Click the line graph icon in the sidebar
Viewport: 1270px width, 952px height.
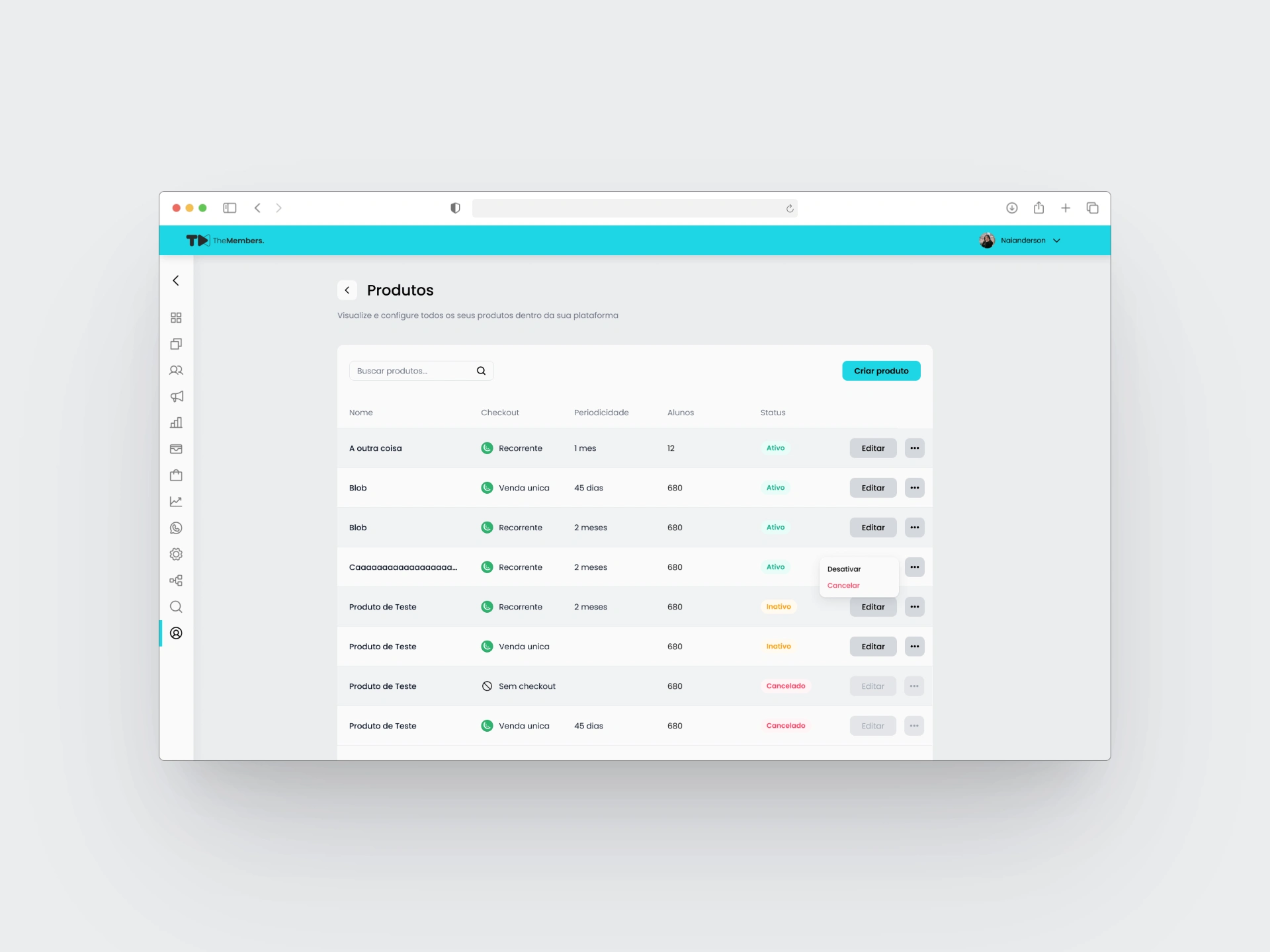pyautogui.click(x=176, y=502)
